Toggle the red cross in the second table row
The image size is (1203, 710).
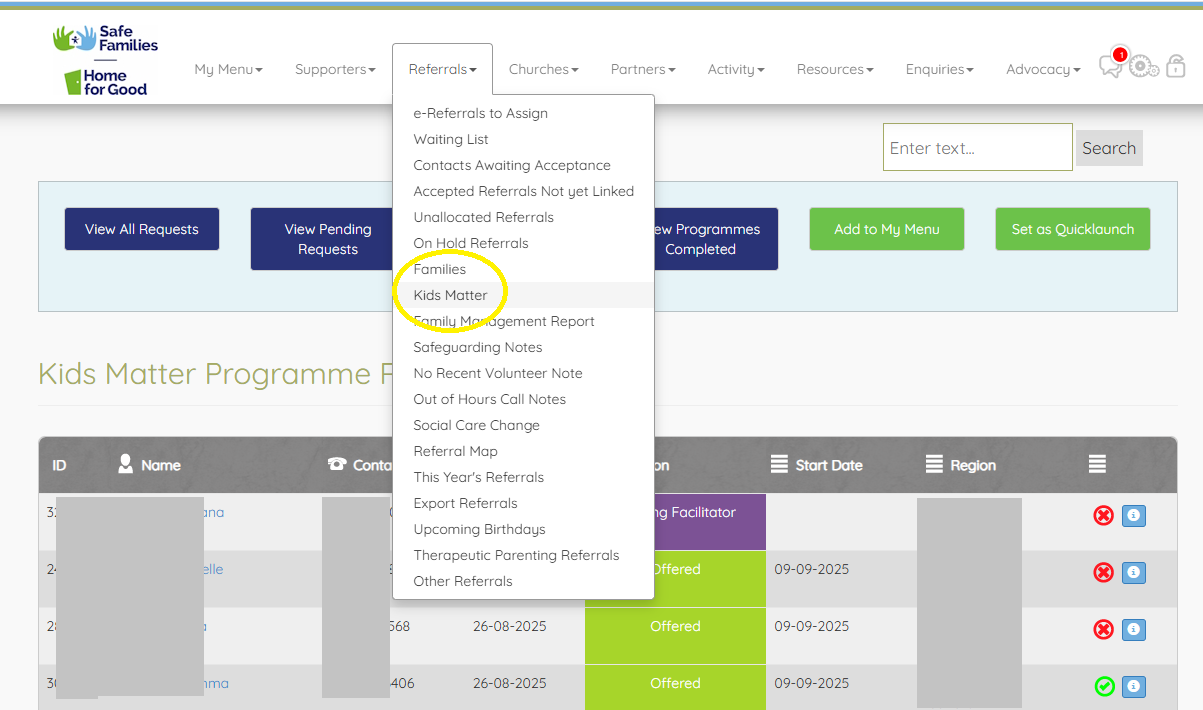[1103, 573]
